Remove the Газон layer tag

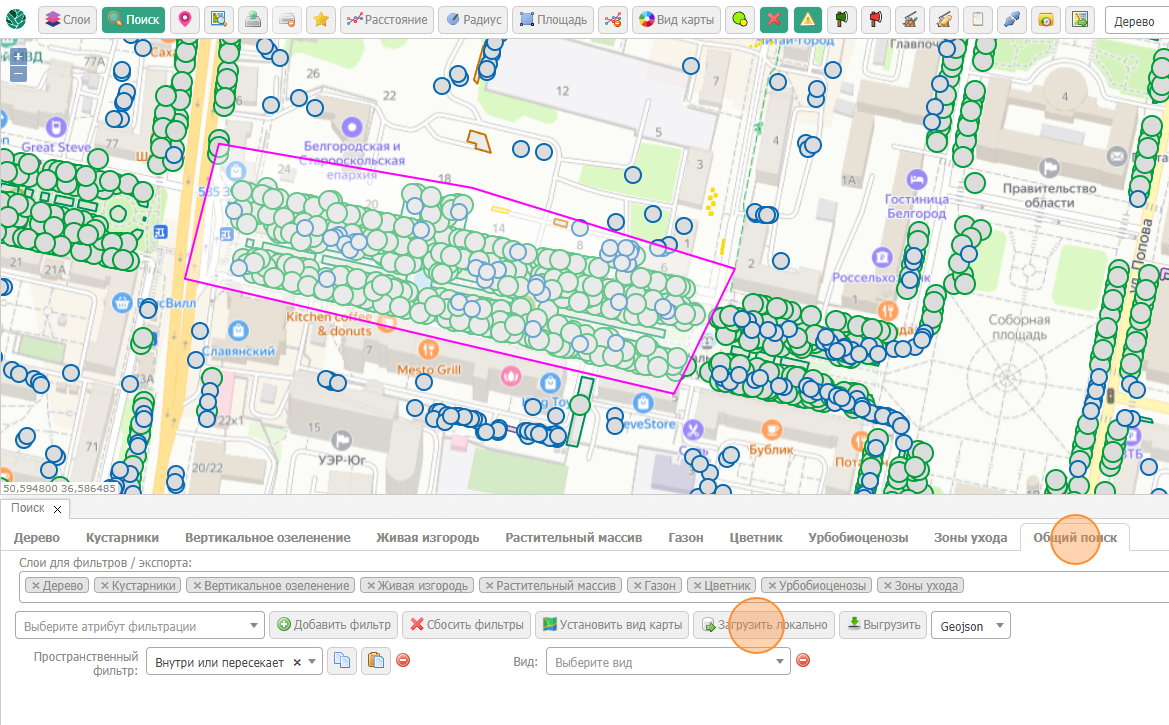tap(637, 586)
